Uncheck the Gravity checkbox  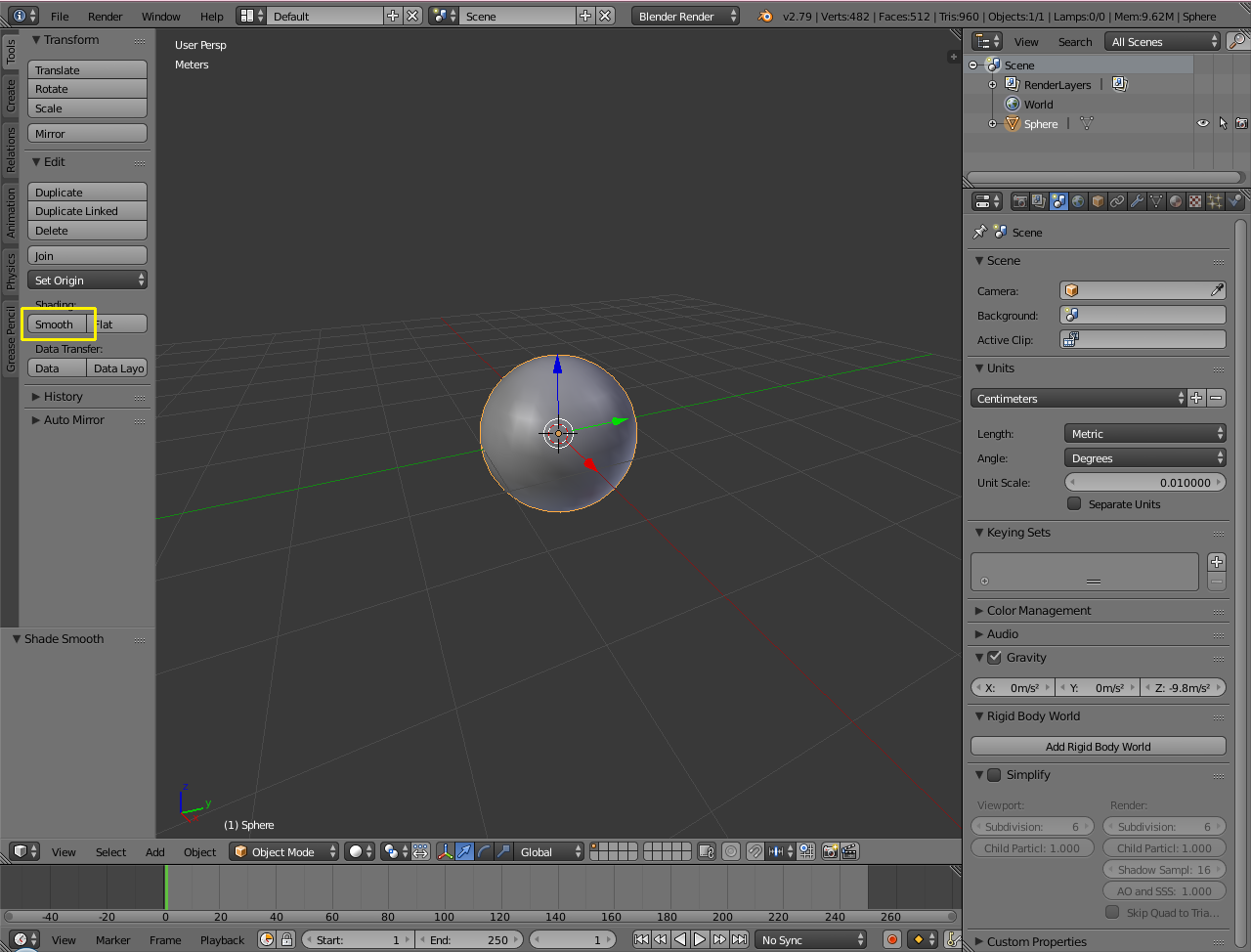tap(994, 658)
